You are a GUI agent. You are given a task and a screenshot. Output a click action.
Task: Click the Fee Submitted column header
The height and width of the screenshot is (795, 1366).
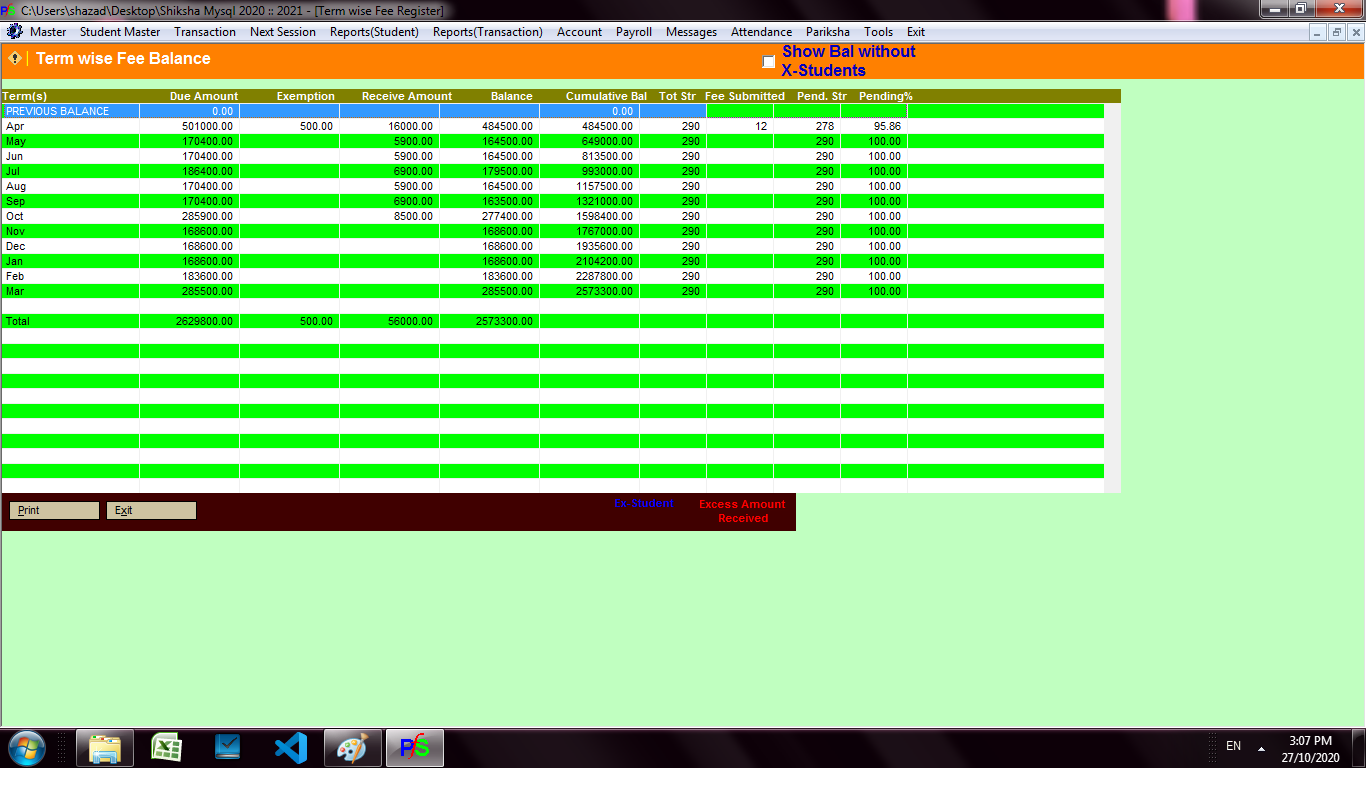745,96
